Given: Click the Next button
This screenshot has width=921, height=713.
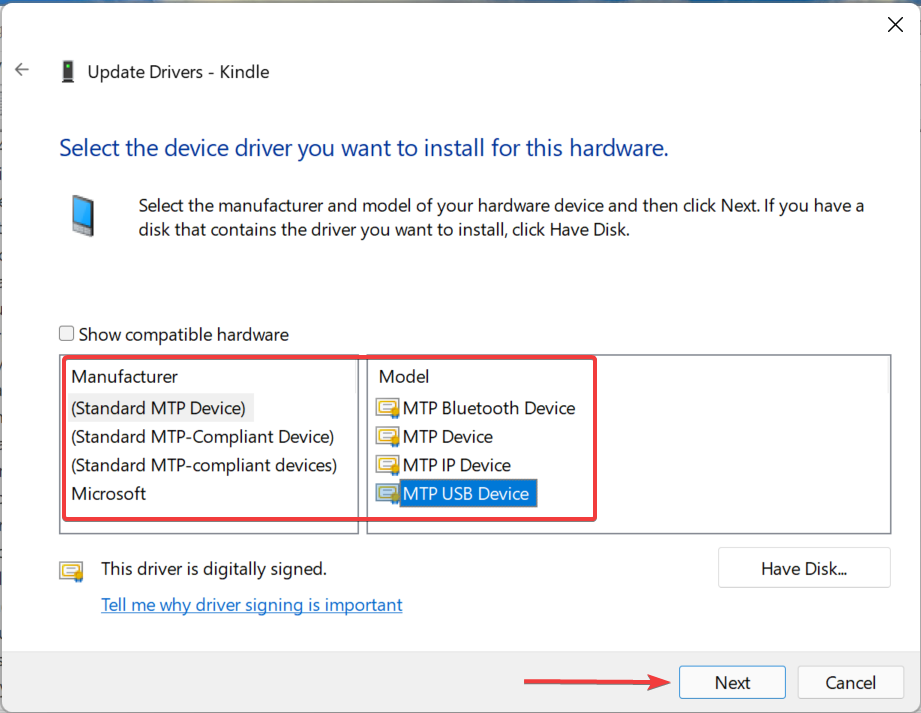Looking at the screenshot, I should click(732, 682).
